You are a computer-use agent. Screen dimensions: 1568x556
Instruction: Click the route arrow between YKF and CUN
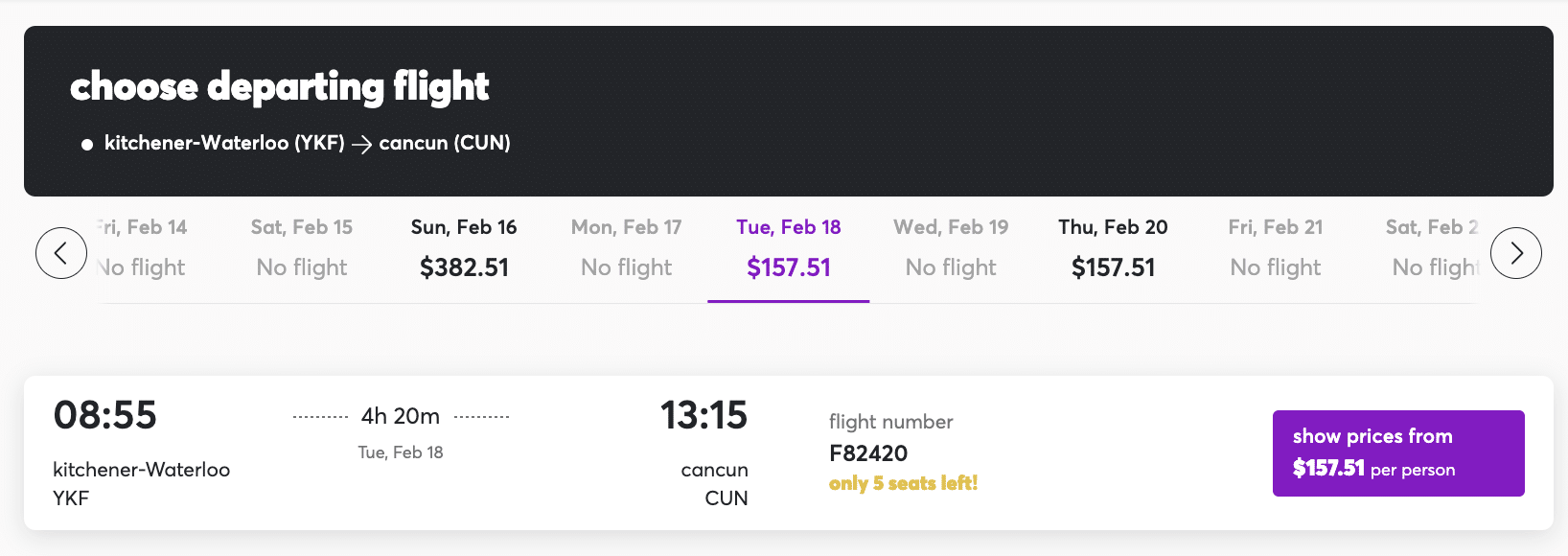(x=361, y=144)
